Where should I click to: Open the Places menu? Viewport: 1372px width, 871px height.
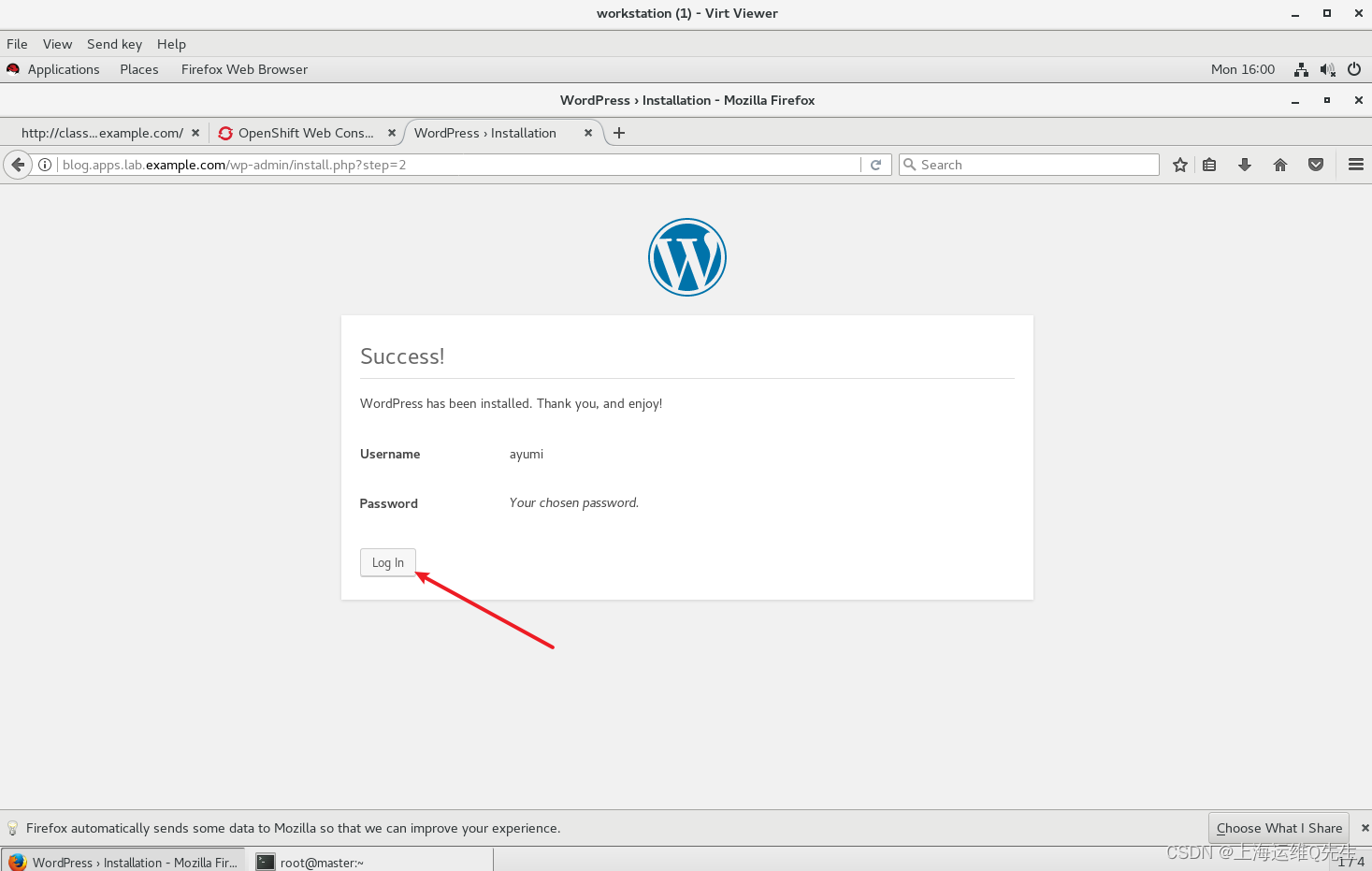tap(139, 69)
